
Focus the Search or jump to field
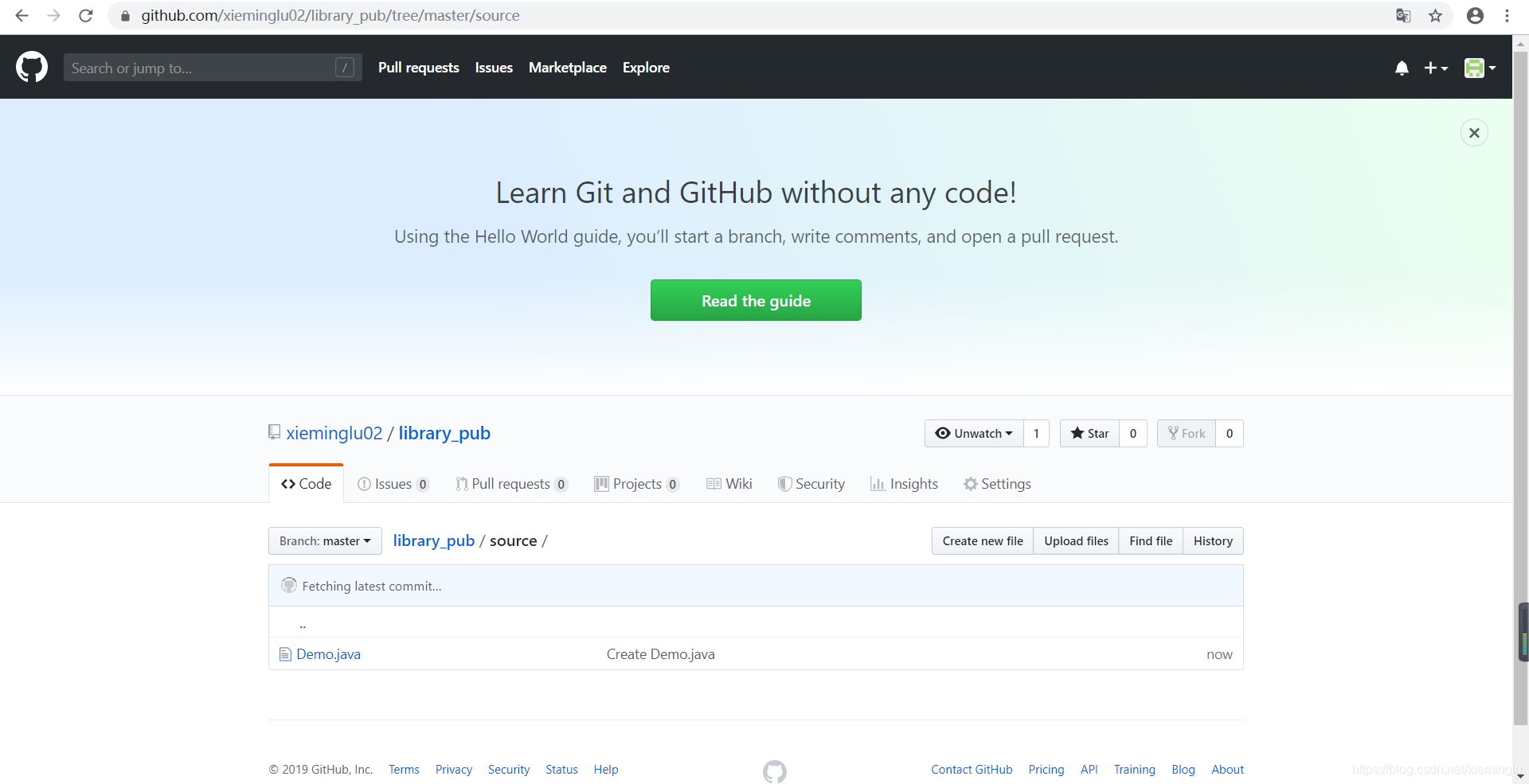coord(213,68)
